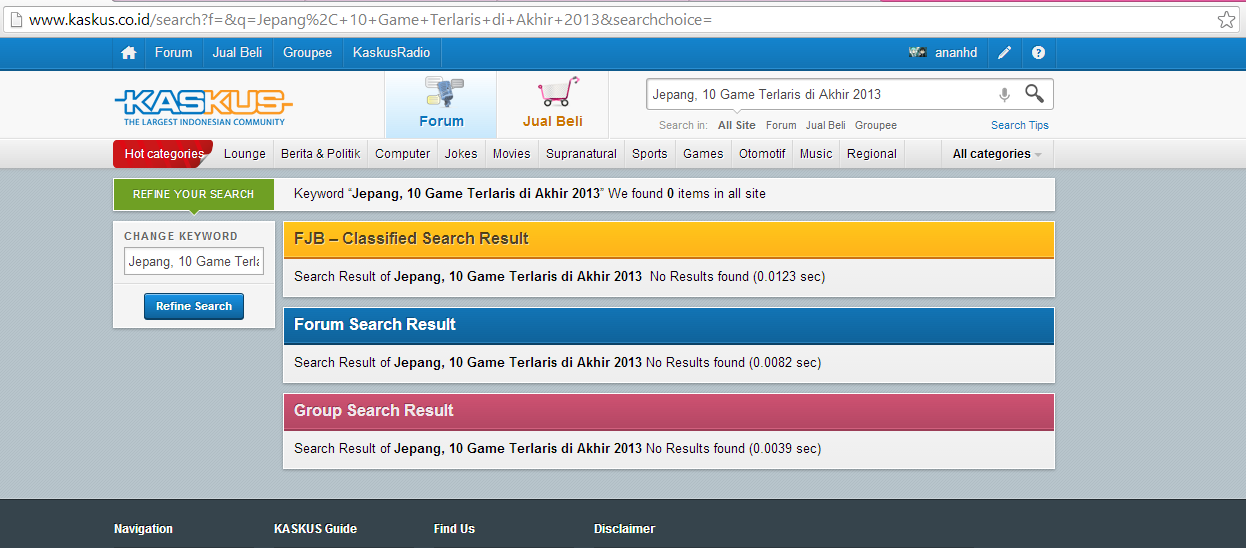The height and width of the screenshot is (548, 1246).
Task: Click the home icon in top bar
Action: [x=128, y=53]
